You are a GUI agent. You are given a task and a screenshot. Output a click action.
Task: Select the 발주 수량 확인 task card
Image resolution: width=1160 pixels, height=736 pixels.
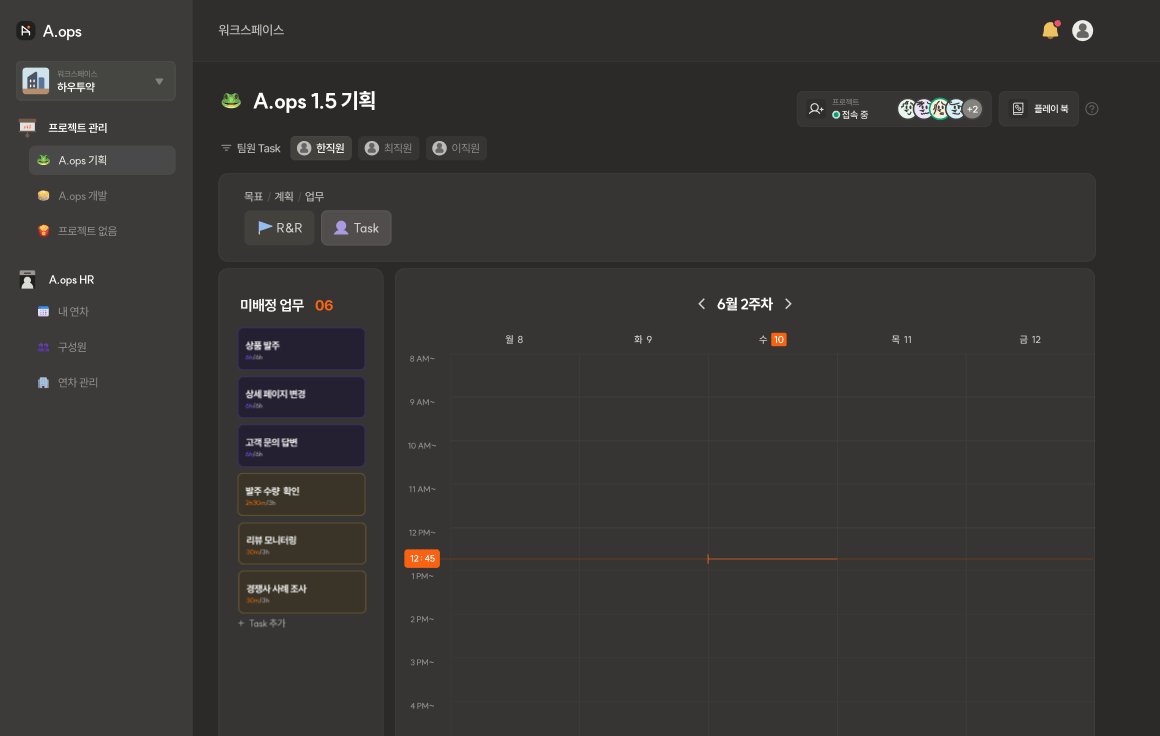tap(301, 494)
